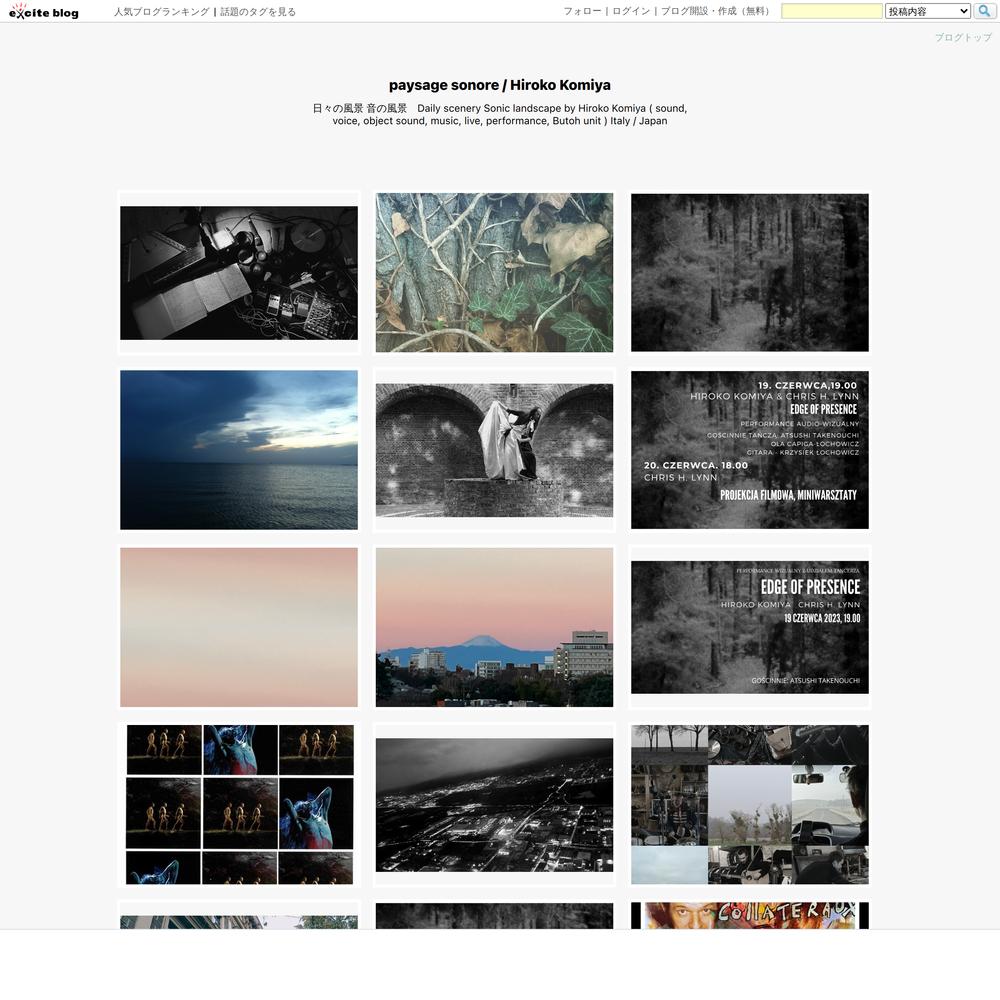Open the black-and-white night city aerial photo
This screenshot has width=1000, height=1000.
[x=494, y=805]
